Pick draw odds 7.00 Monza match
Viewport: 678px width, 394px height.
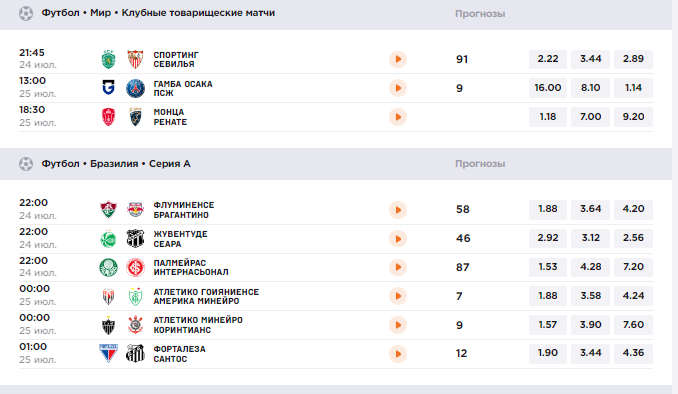coord(591,117)
